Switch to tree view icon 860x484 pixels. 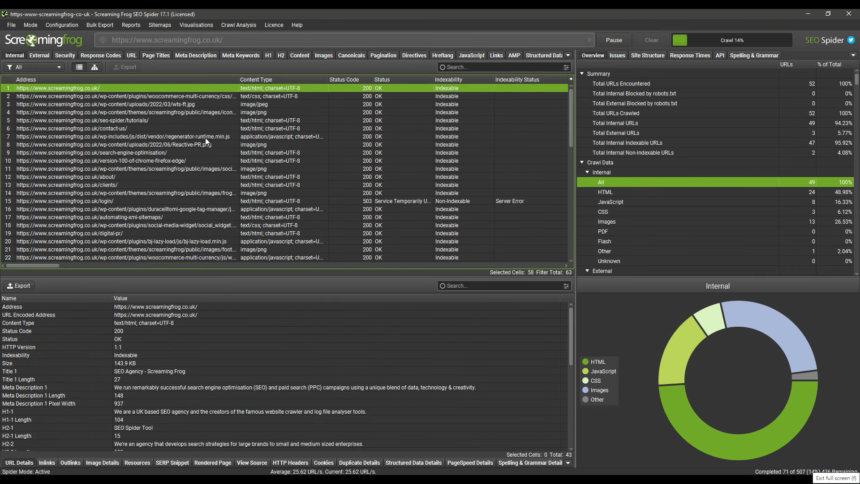click(x=94, y=67)
